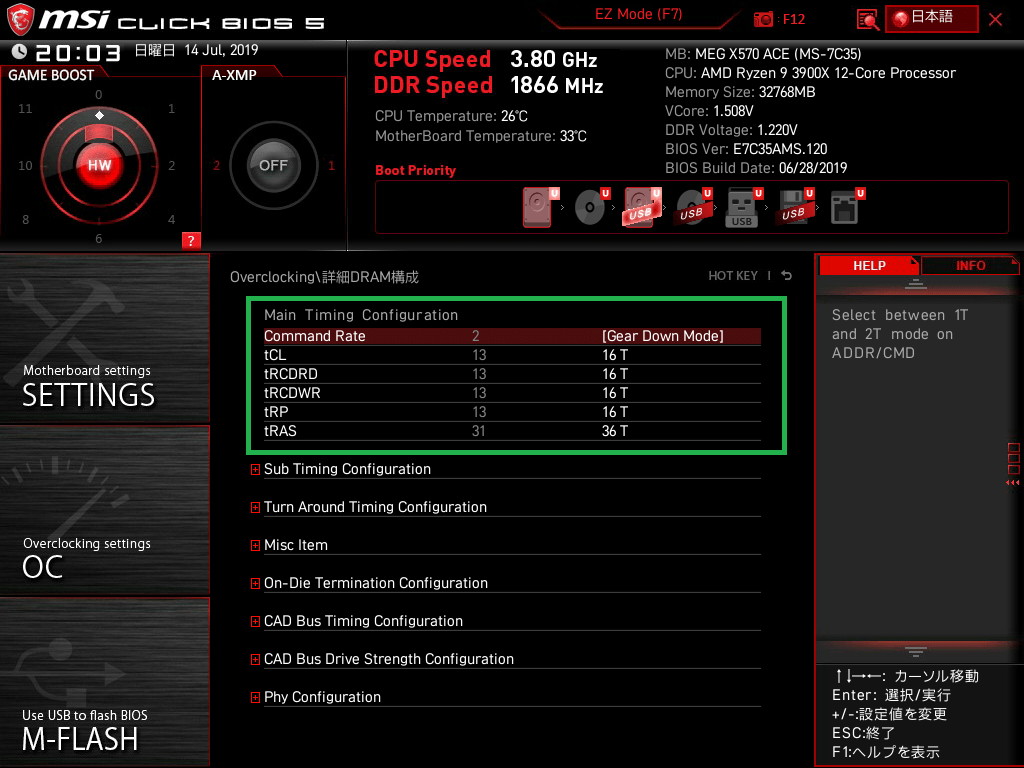Select the tCL timing row

tap(512, 355)
